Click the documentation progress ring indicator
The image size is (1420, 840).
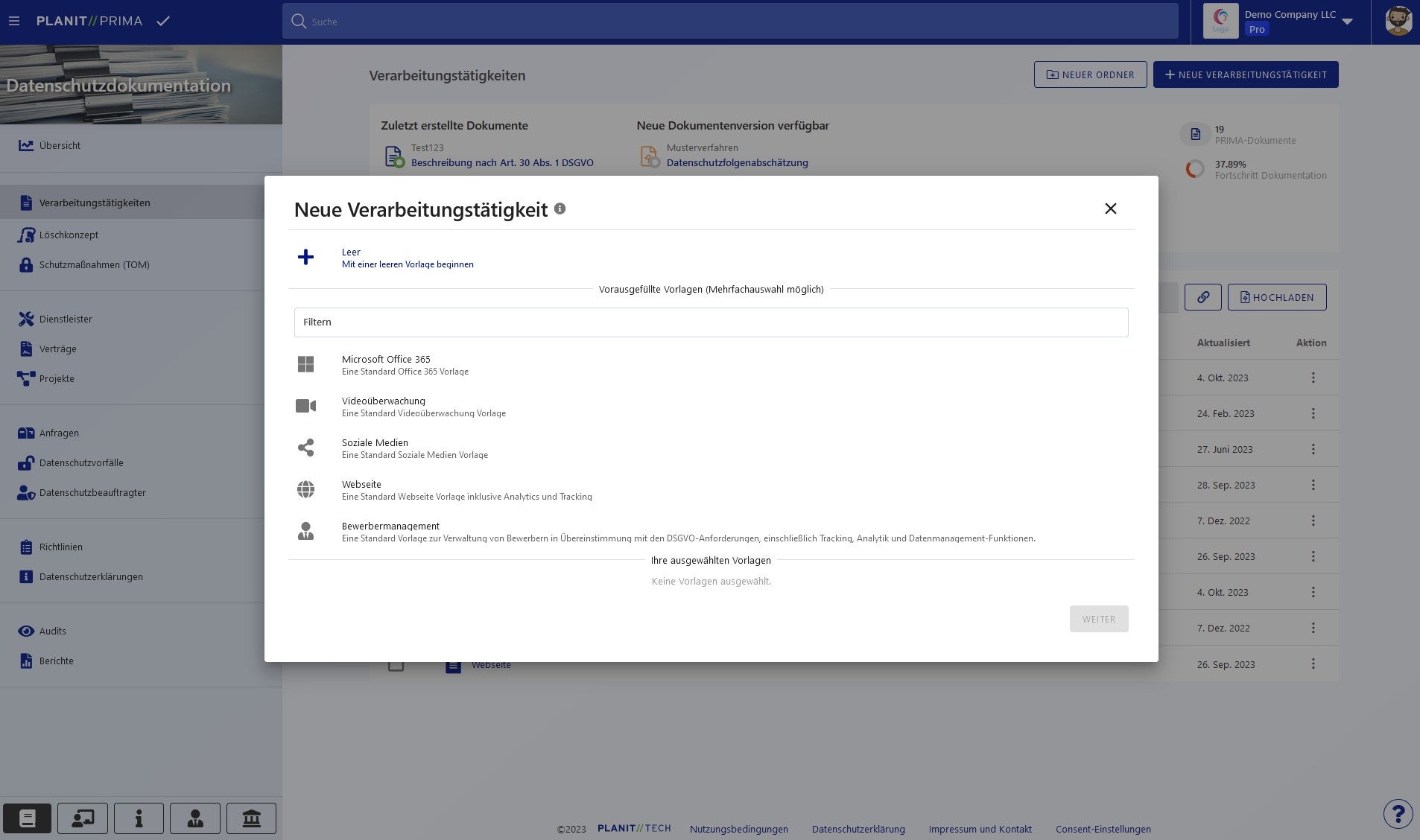point(1194,169)
